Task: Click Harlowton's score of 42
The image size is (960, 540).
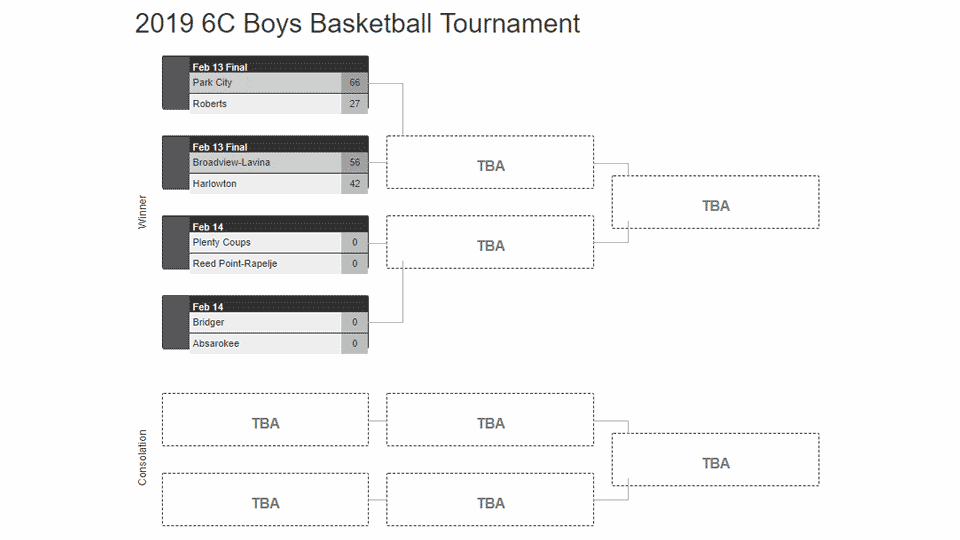Action: 355,184
